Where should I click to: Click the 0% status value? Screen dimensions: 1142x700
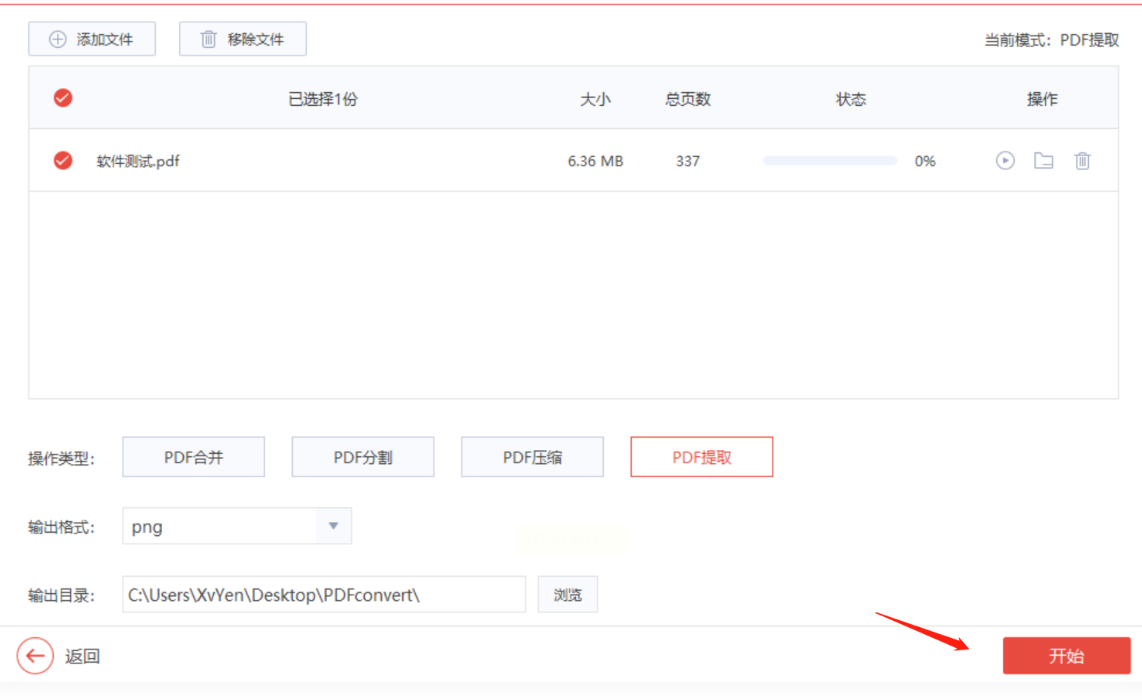coord(925,161)
